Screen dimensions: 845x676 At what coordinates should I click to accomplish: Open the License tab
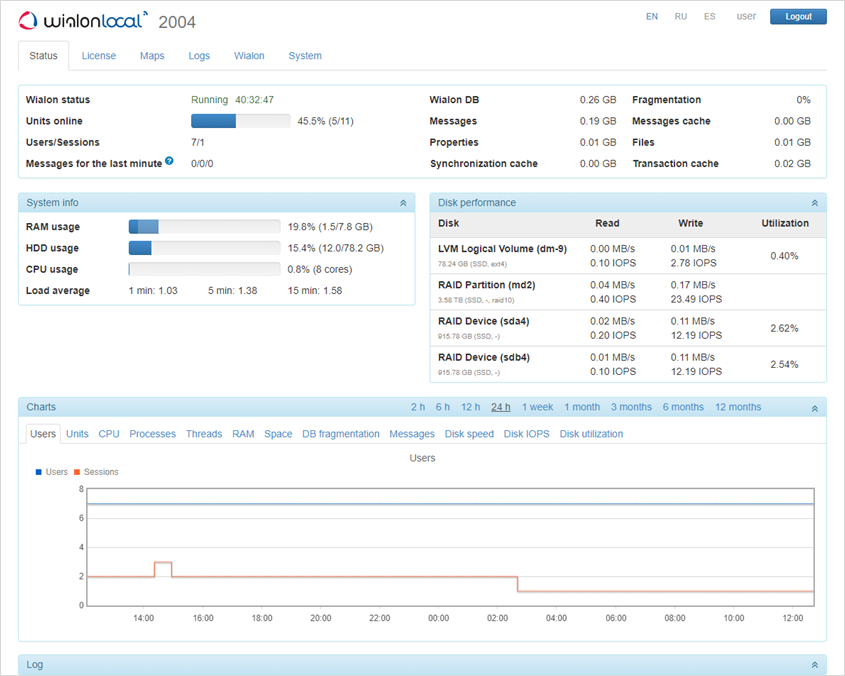pos(99,56)
